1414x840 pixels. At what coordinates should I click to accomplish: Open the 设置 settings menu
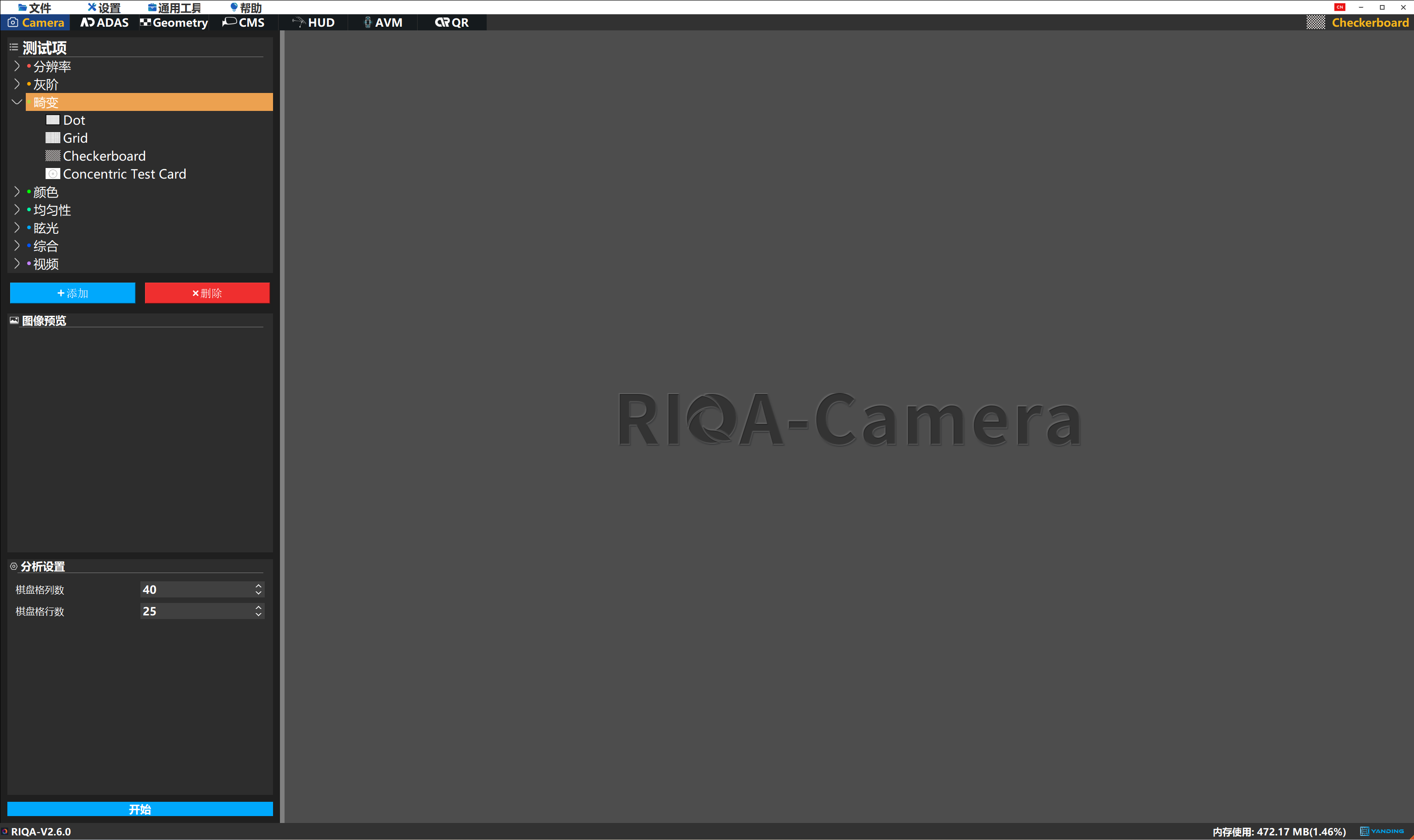(x=104, y=8)
